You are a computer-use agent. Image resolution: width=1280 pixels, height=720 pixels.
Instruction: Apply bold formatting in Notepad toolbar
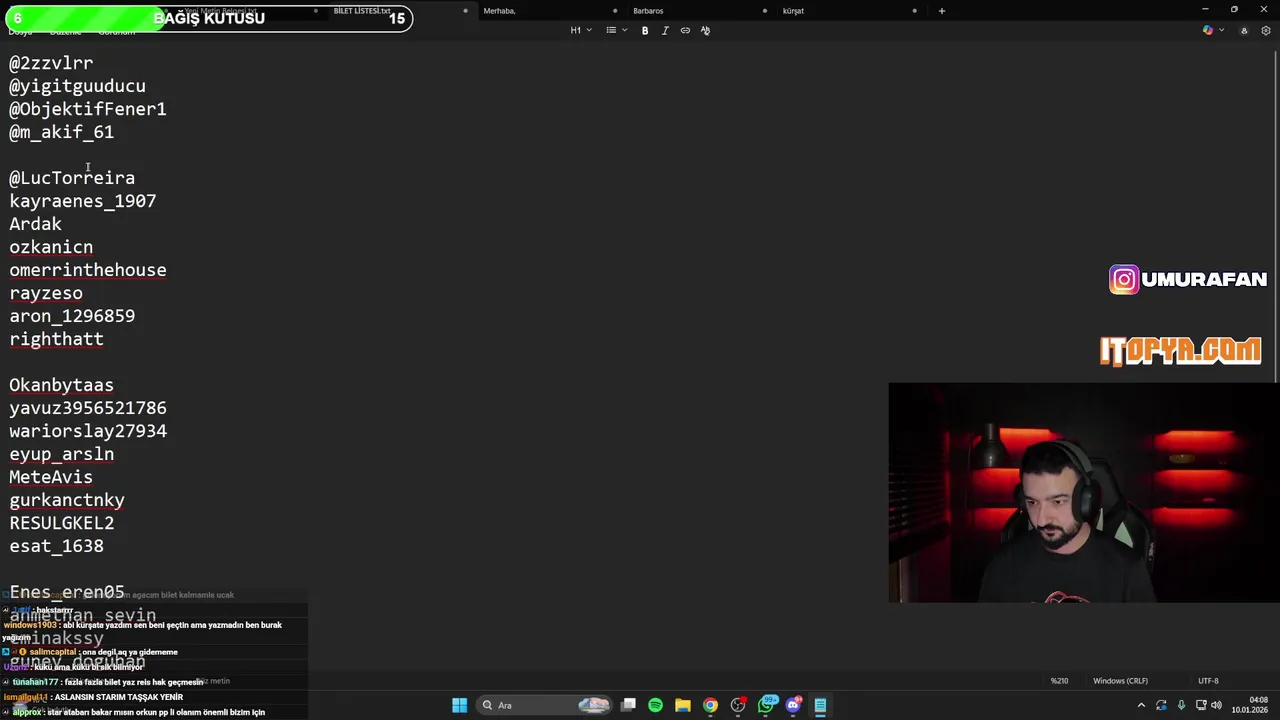pyautogui.click(x=645, y=30)
